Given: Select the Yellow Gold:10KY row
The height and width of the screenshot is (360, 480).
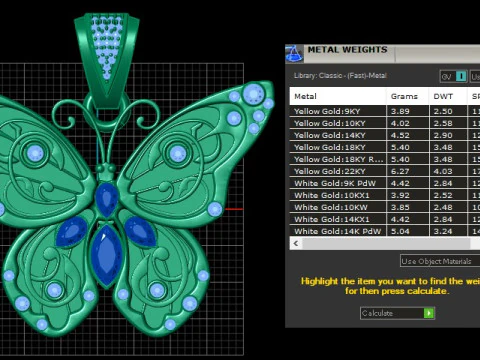Looking at the screenshot, I should (385, 123).
